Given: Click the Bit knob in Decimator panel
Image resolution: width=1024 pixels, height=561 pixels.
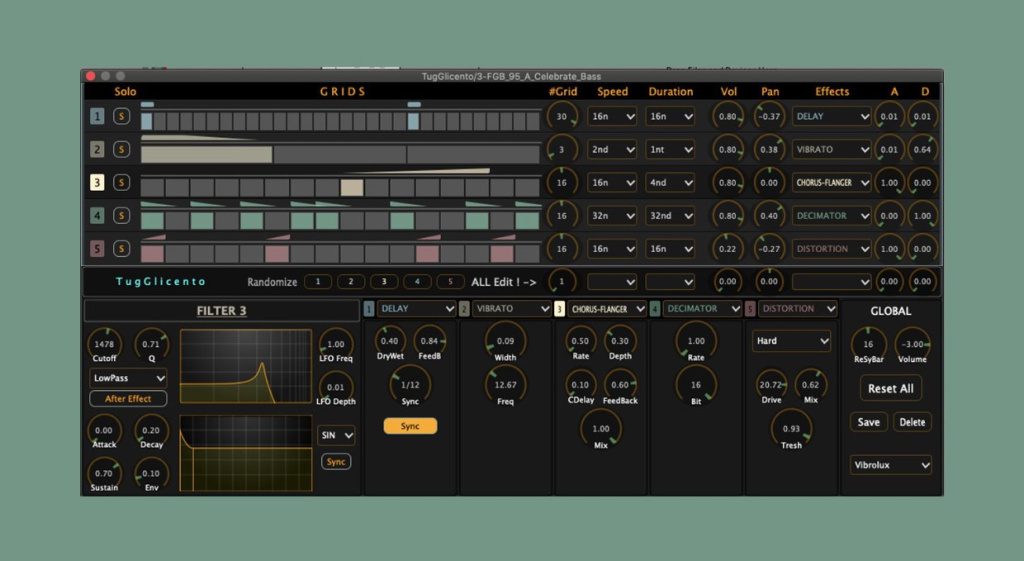Looking at the screenshot, I should click(x=696, y=384).
